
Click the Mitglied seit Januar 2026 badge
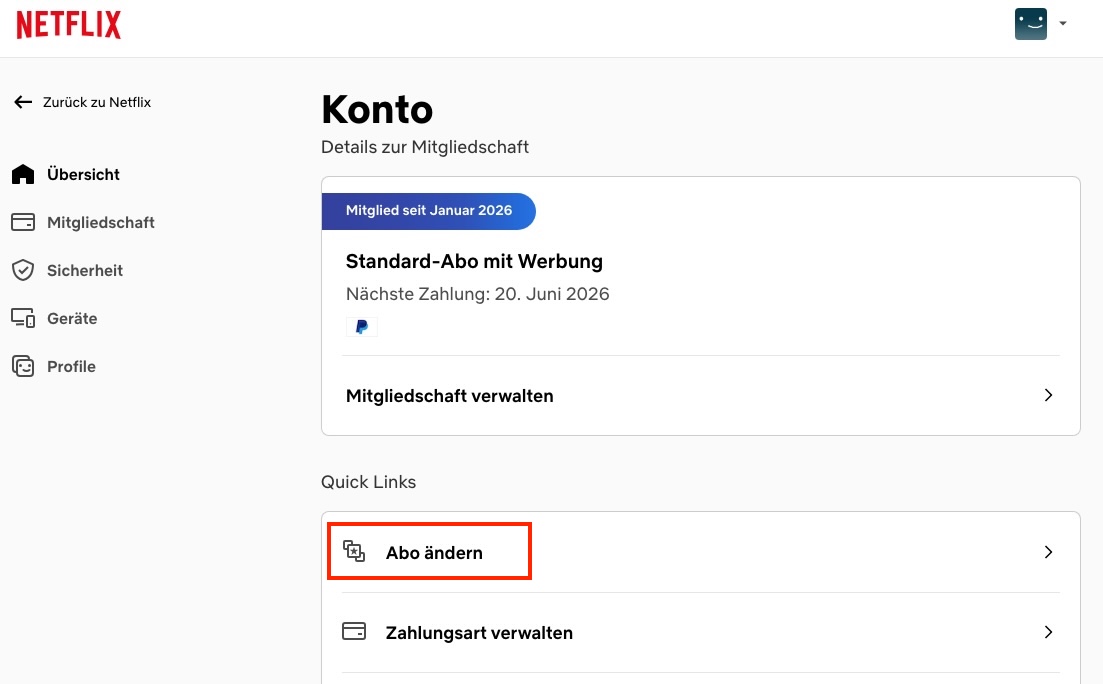[428, 210]
